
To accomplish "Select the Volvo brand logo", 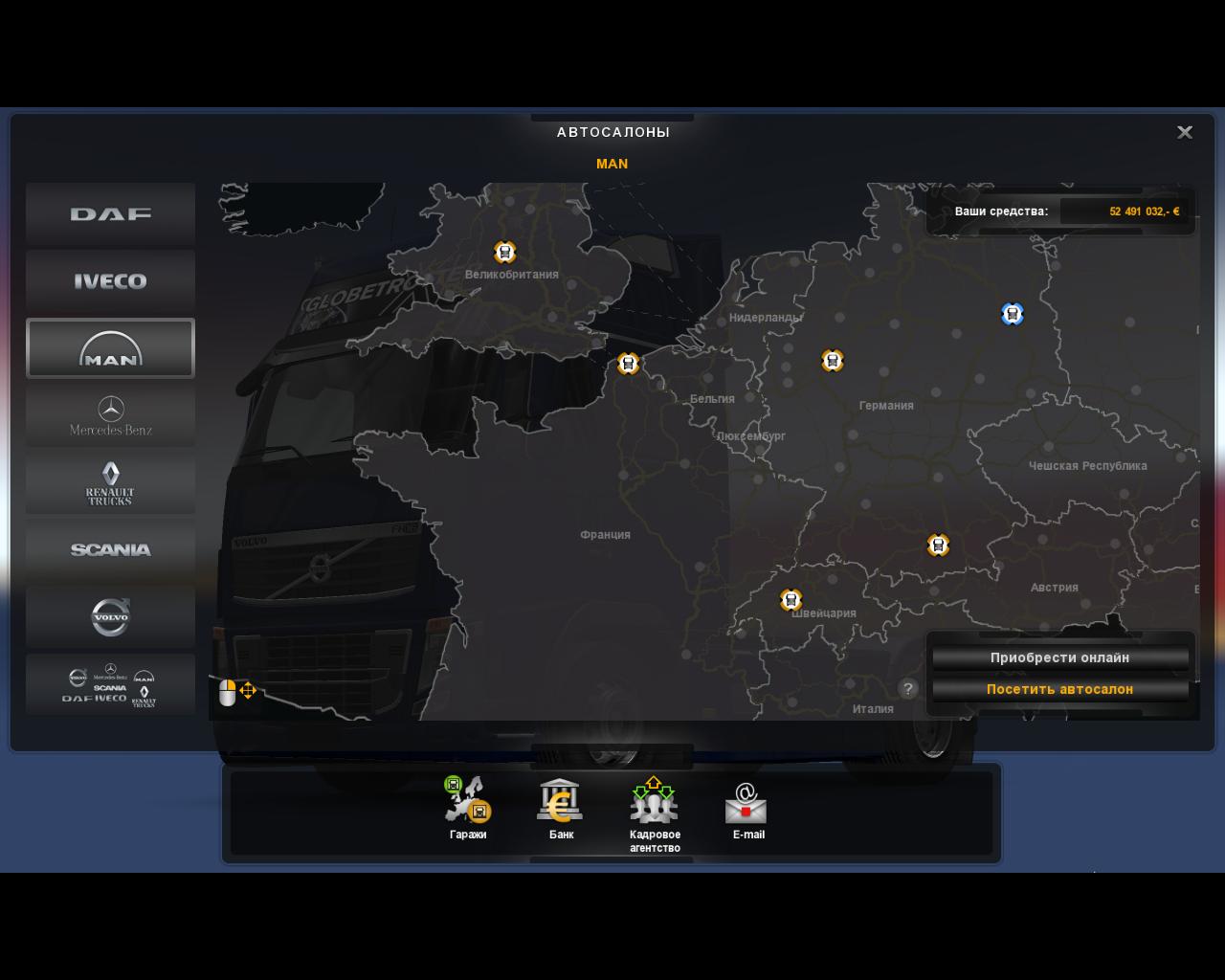I will [x=110, y=616].
